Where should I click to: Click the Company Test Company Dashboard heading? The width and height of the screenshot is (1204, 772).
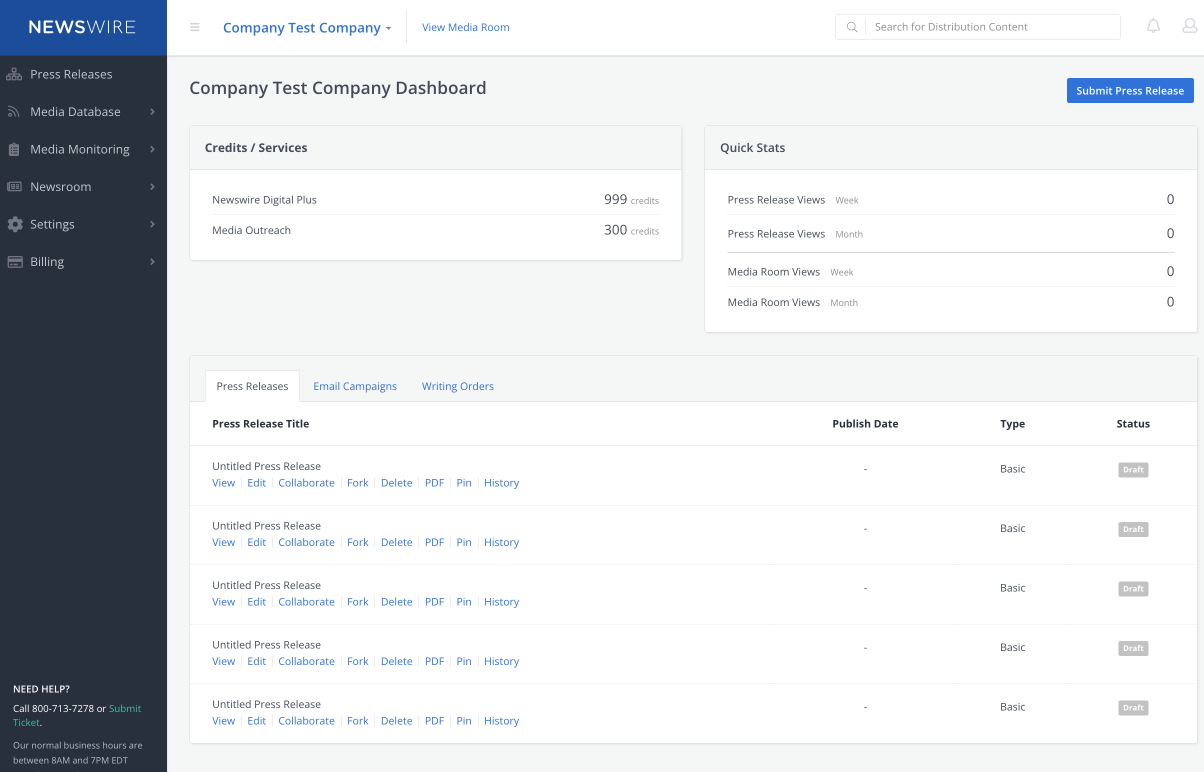tap(338, 88)
